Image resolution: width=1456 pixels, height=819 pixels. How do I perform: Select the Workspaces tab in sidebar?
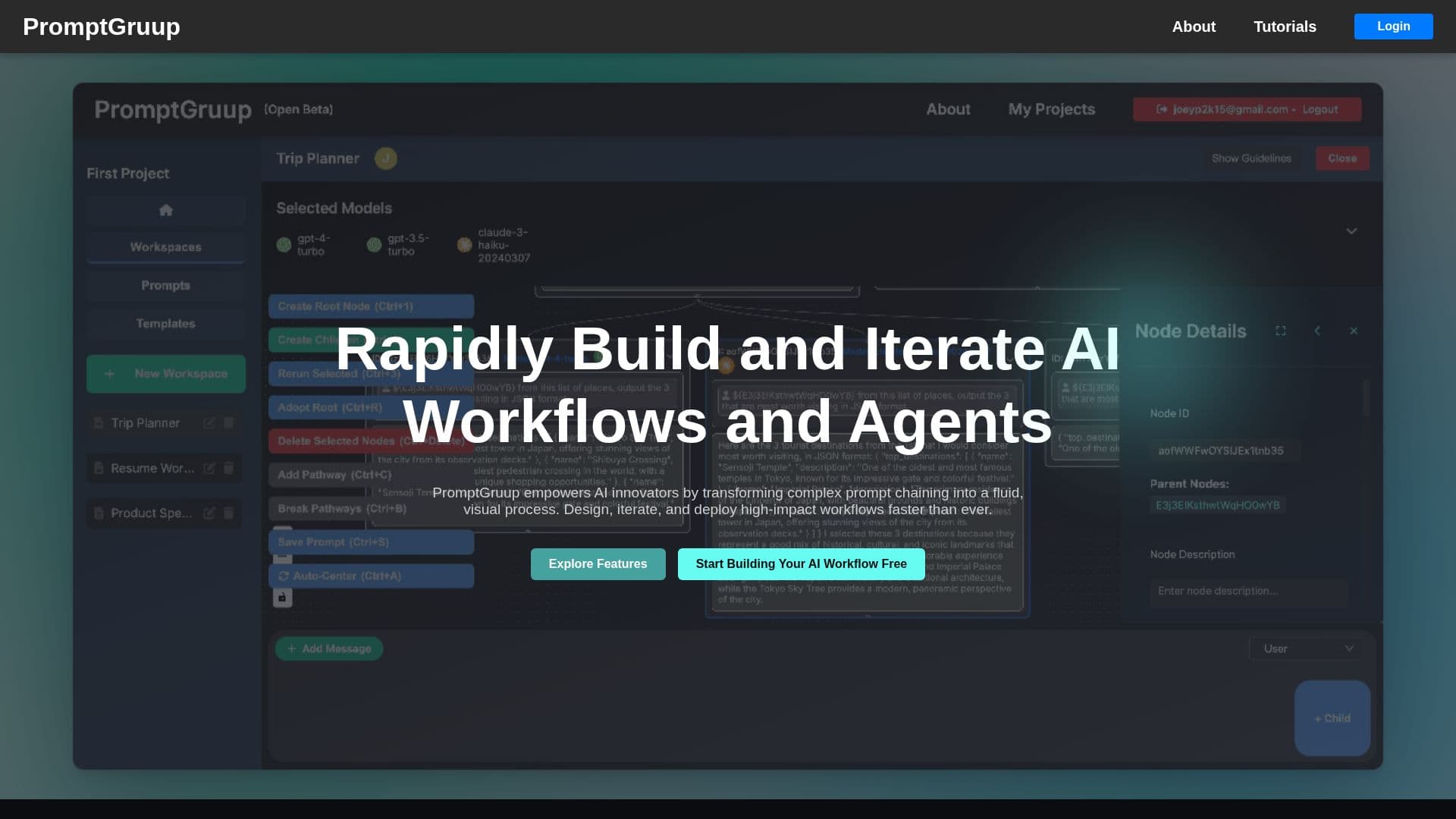[166, 247]
